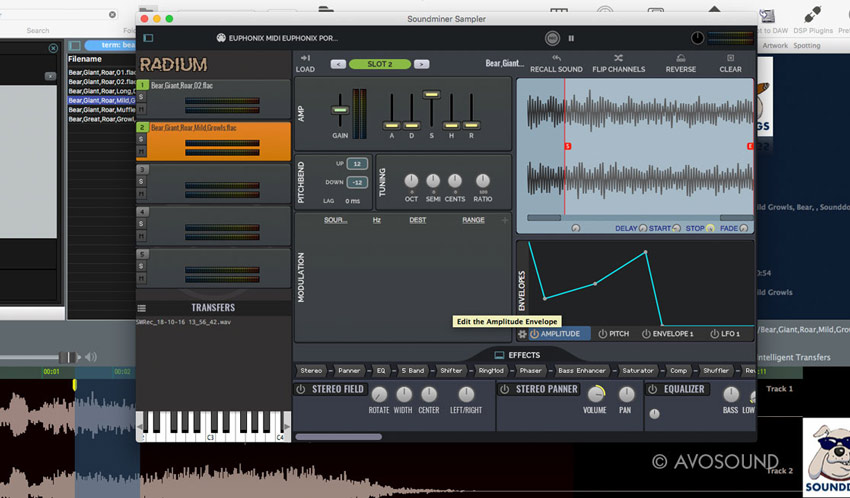The width and height of the screenshot is (850, 498).
Task: Enable the Equalizer effect
Action: [x=653, y=389]
